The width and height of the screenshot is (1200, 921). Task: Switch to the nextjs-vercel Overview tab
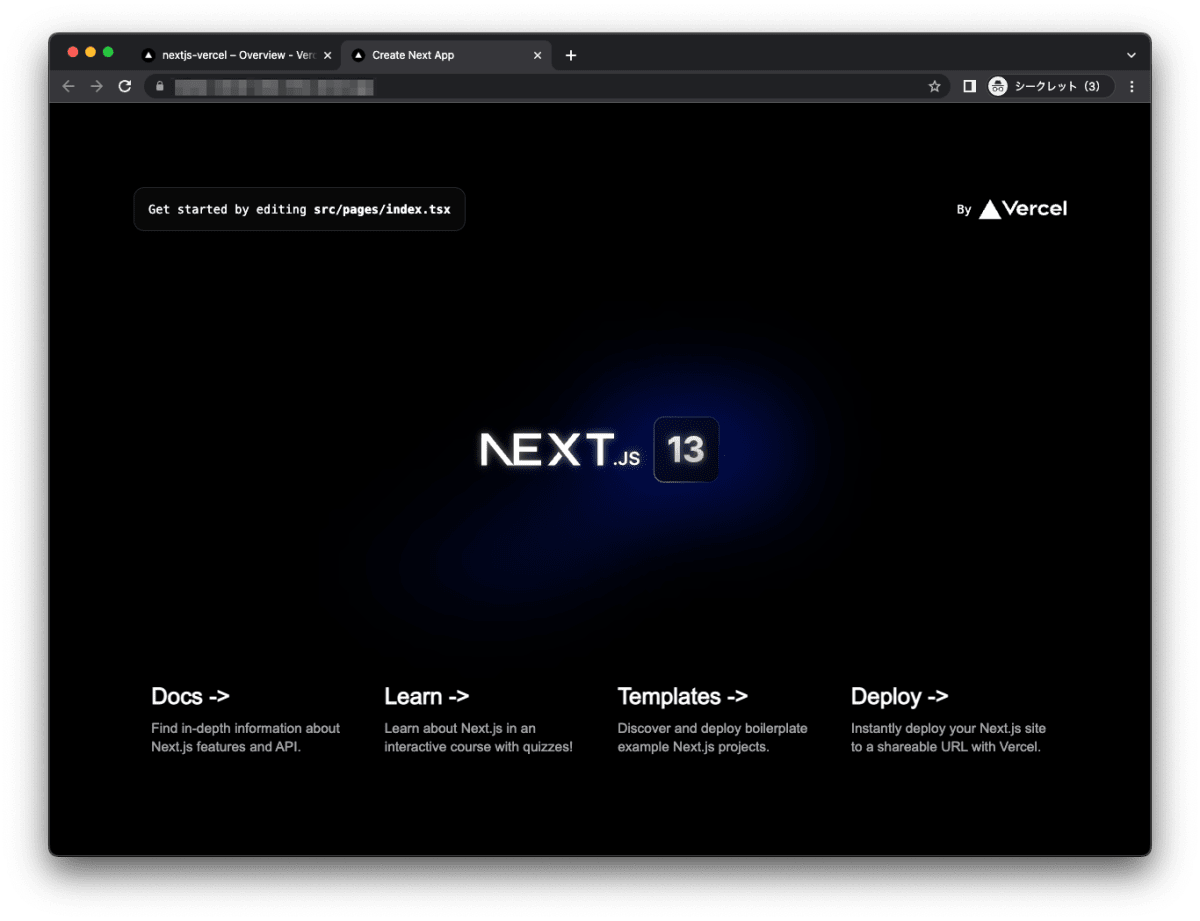[235, 55]
